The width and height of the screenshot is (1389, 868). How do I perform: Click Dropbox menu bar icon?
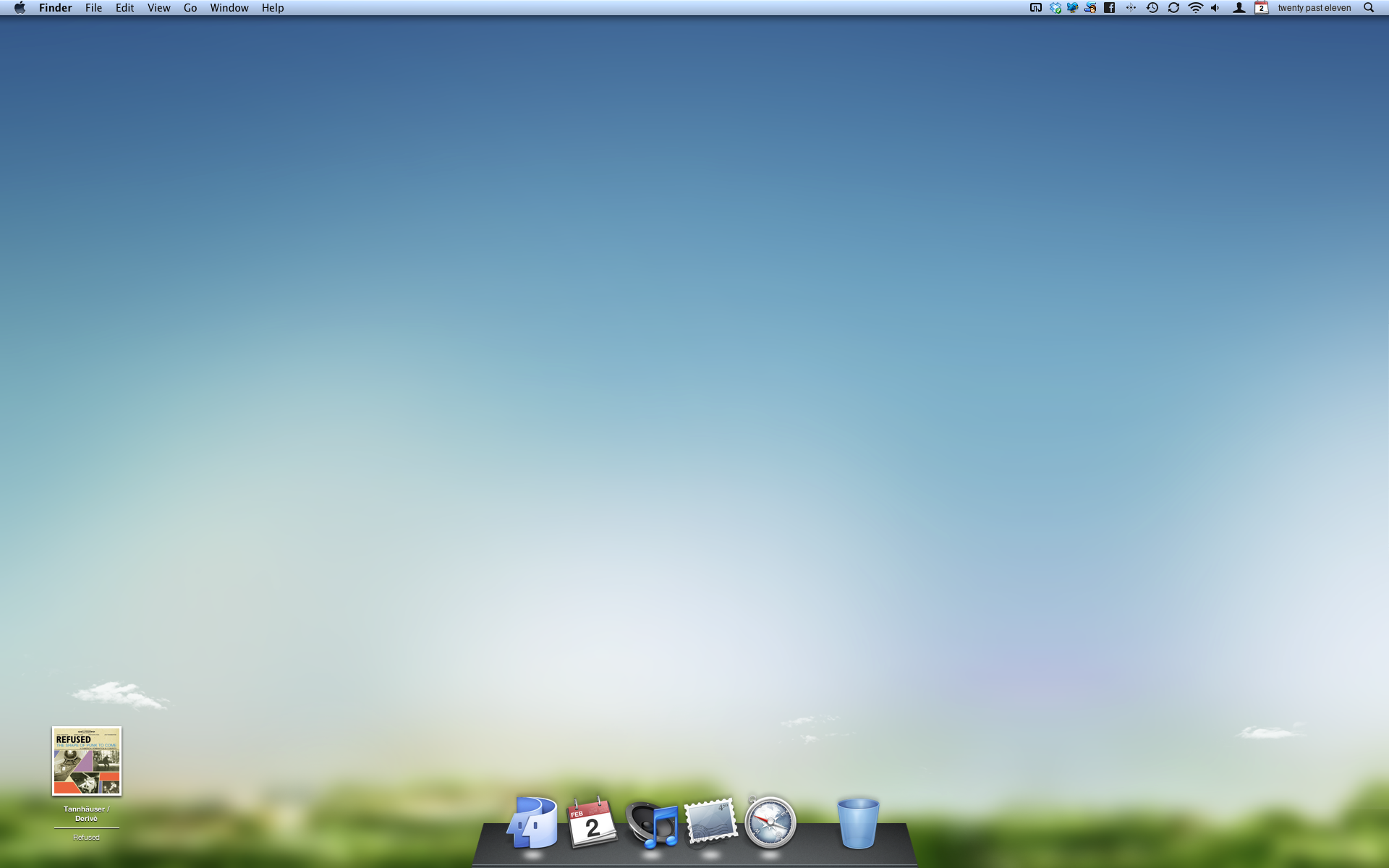1055,8
